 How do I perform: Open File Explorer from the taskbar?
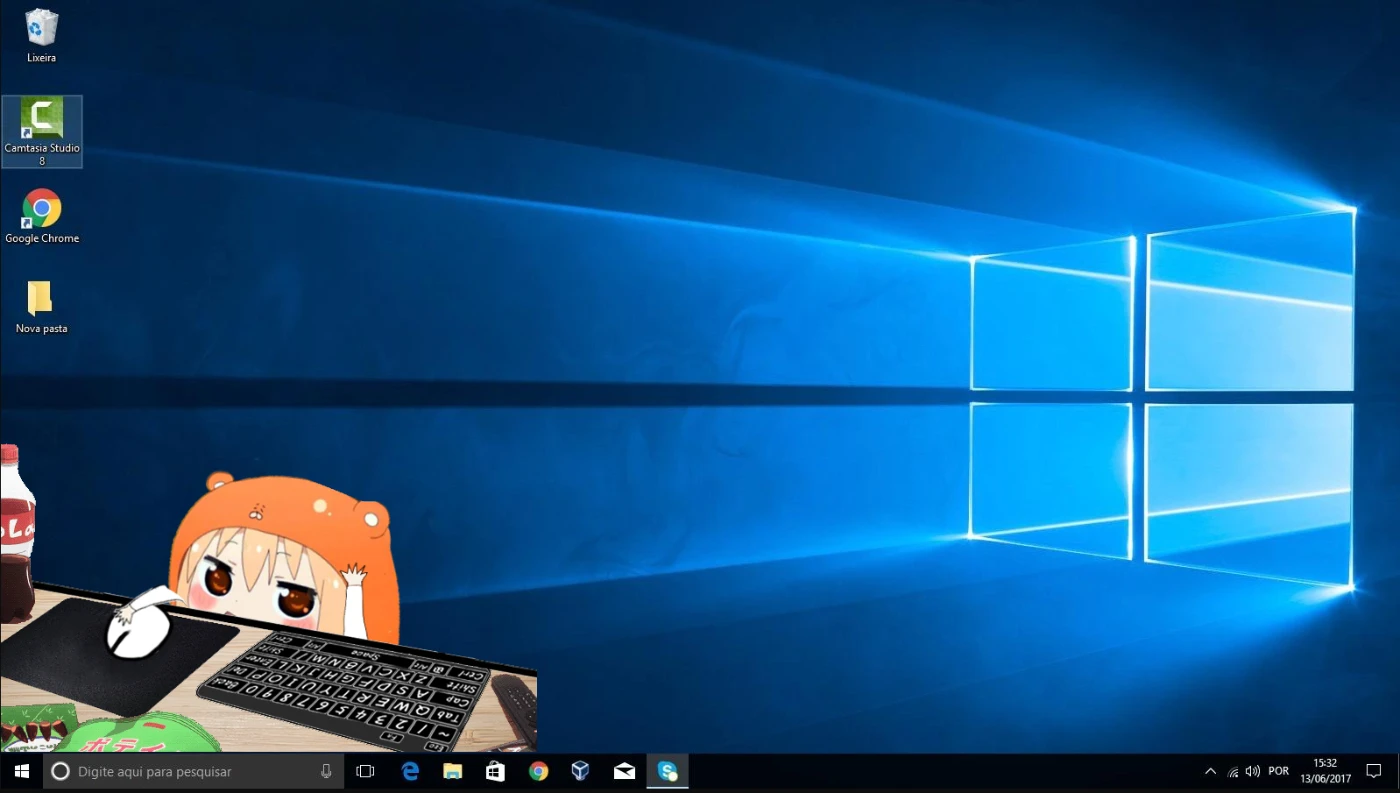click(x=453, y=771)
